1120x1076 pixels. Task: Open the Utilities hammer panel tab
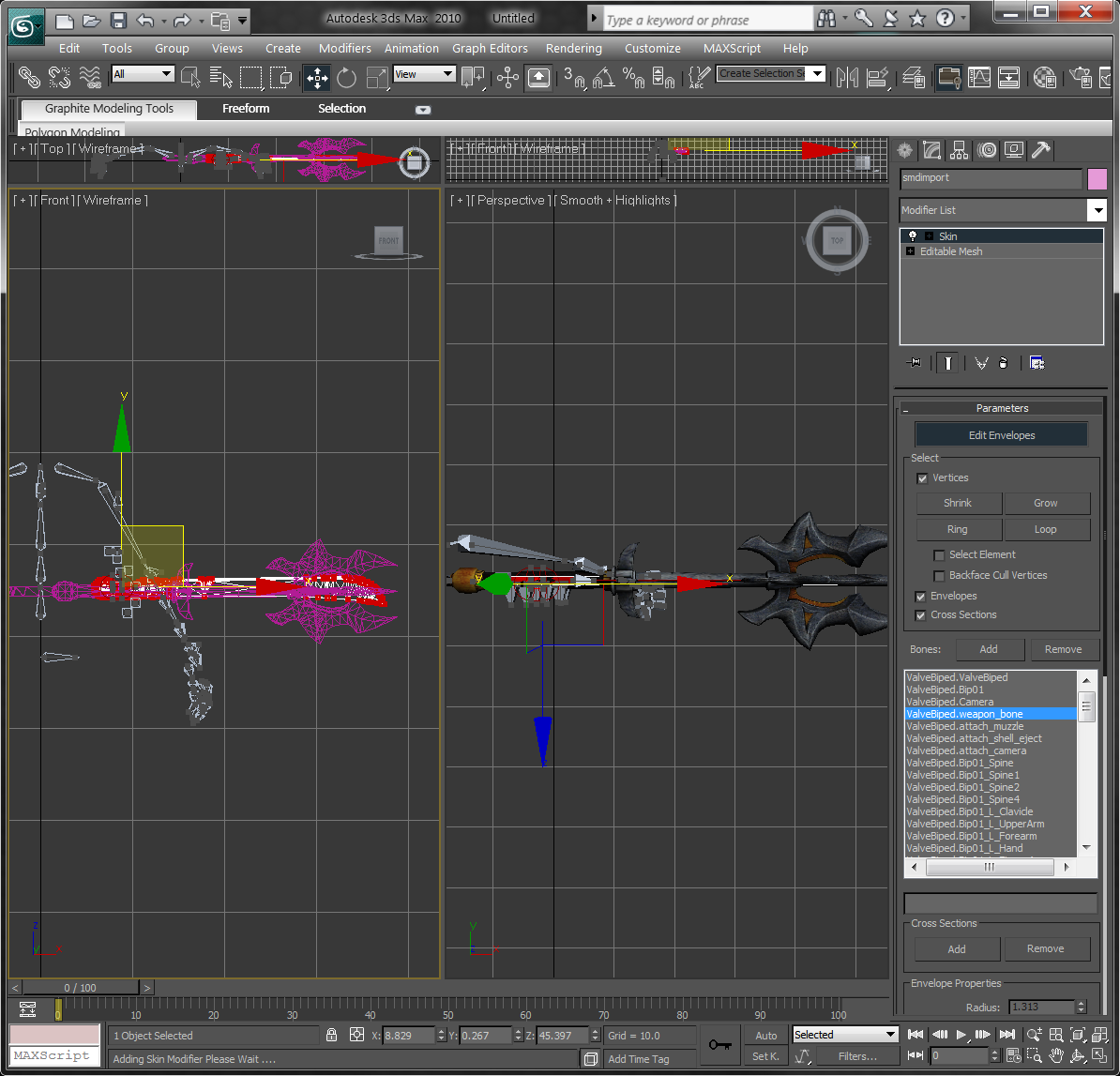click(1040, 150)
